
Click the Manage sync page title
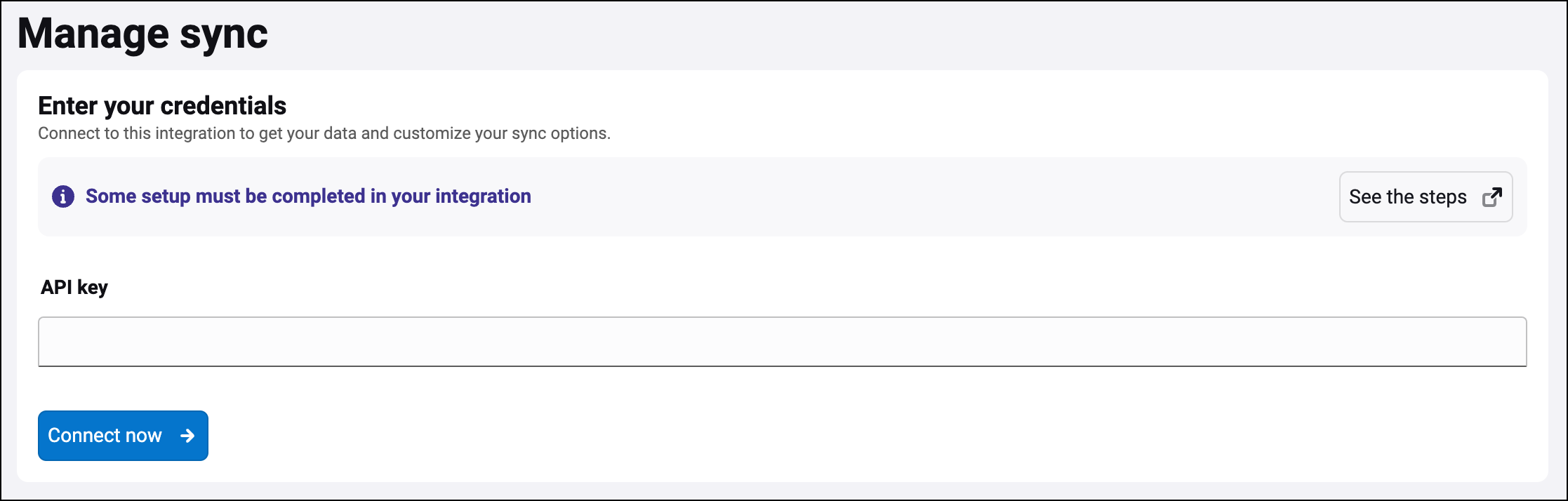pyautogui.click(x=142, y=34)
